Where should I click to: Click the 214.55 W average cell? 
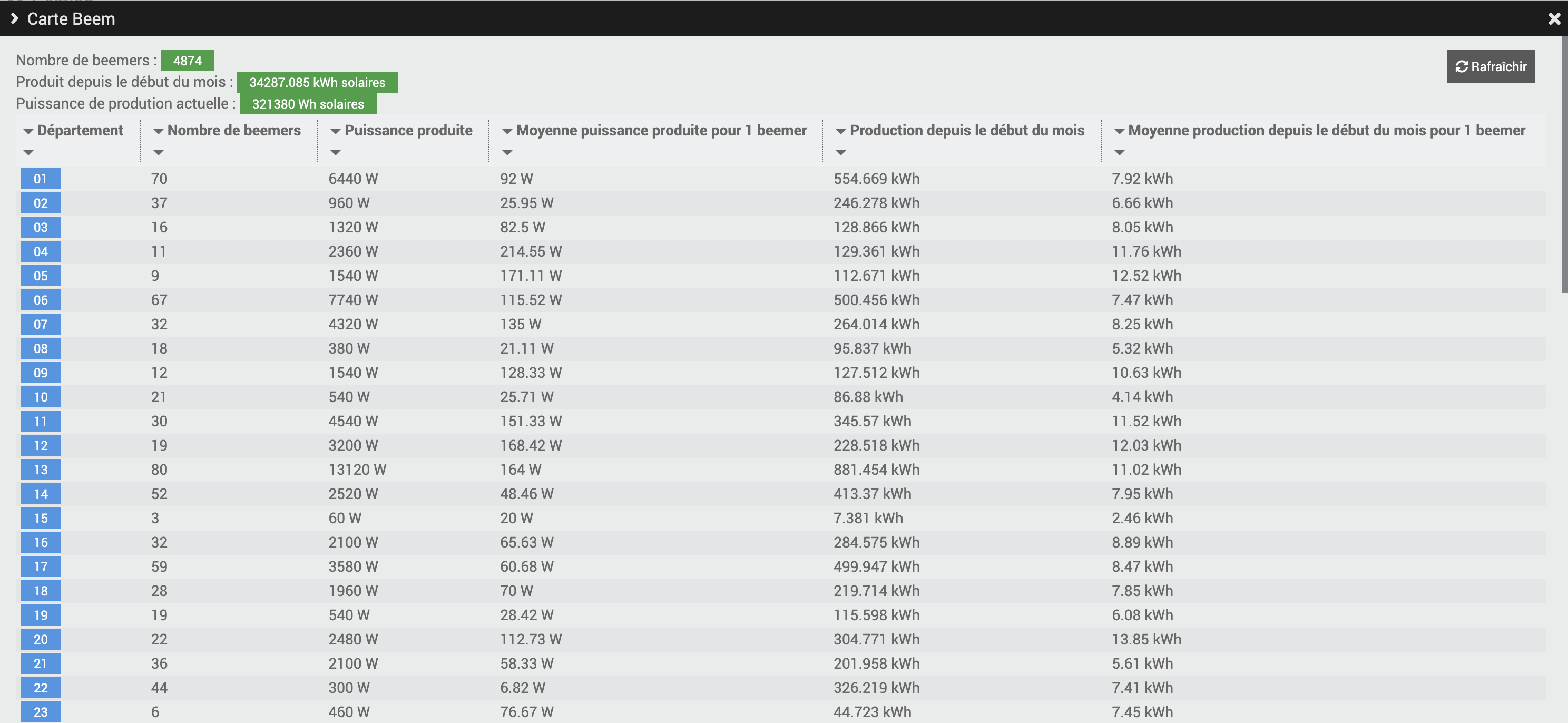click(531, 251)
